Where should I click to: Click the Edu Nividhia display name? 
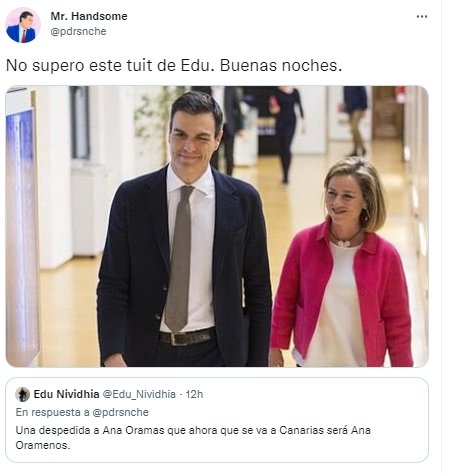click(x=66, y=394)
